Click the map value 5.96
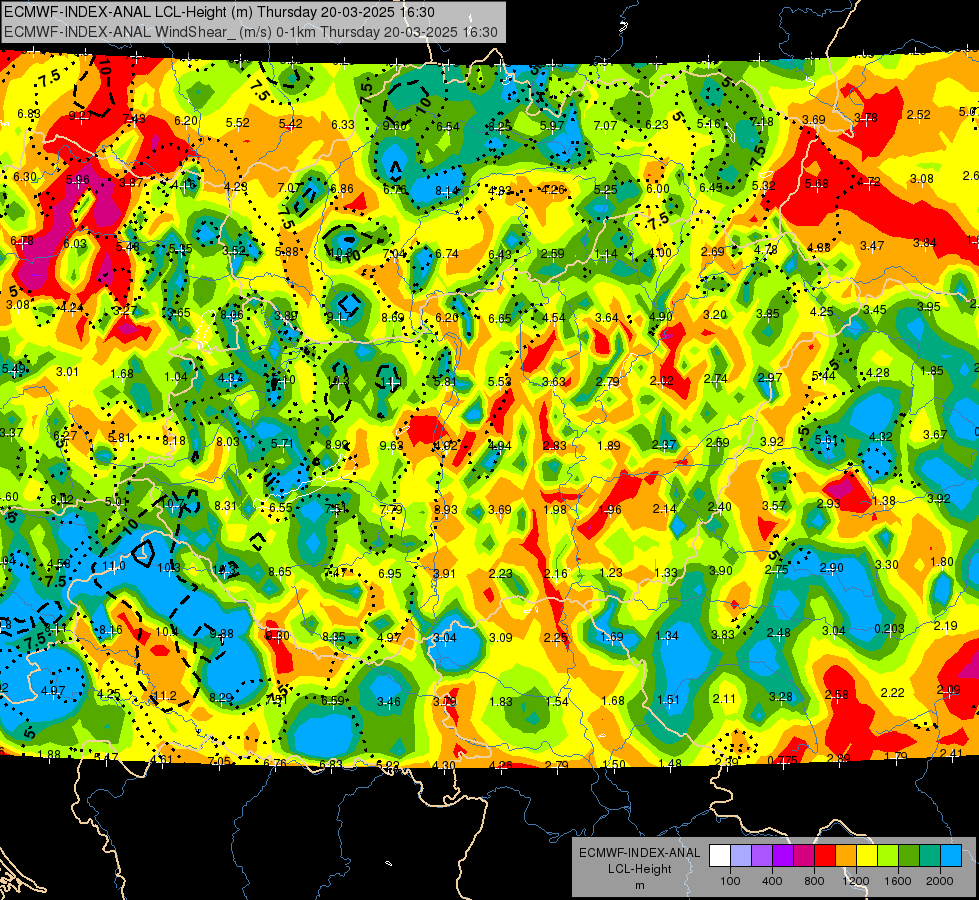This screenshot has width=979, height=900. (x=77, y=180)
